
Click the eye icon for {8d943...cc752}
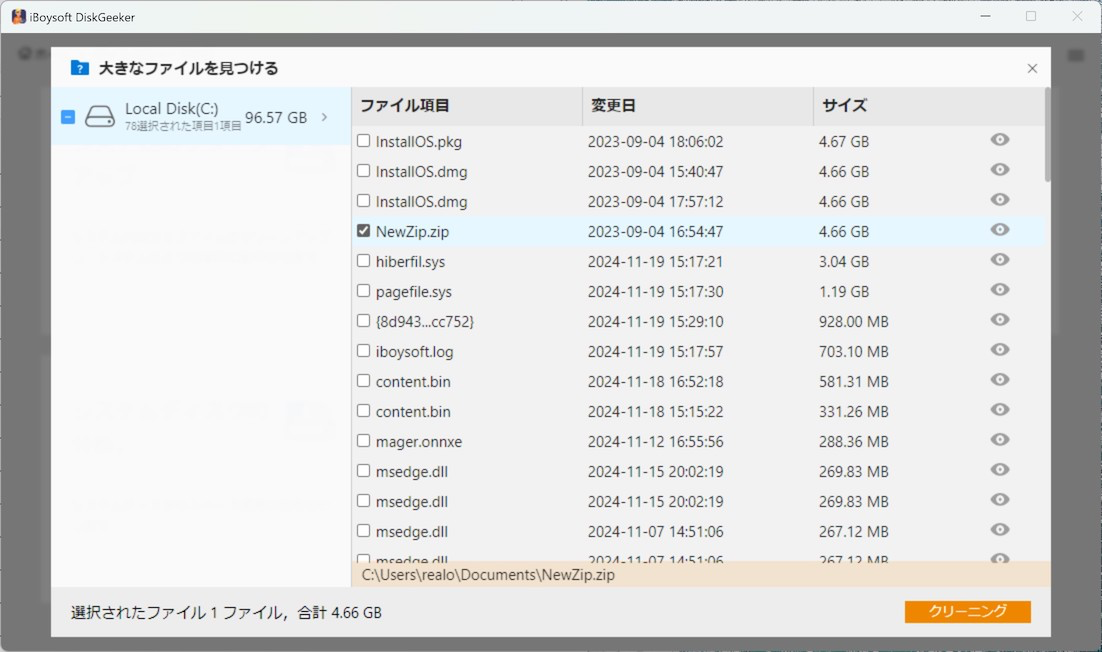pyautogui.click(x=999, y=320)
